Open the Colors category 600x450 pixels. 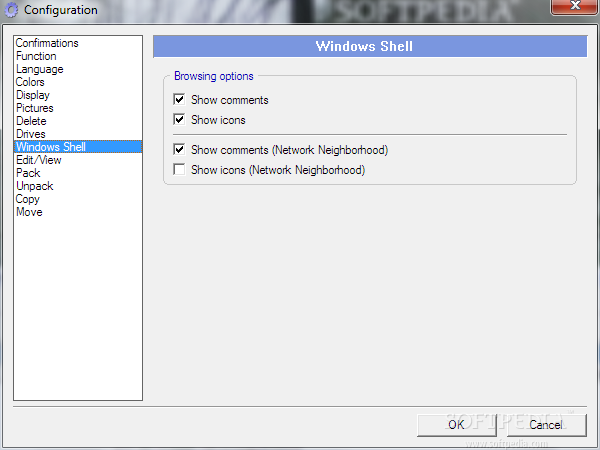click(x=78, y=82)
